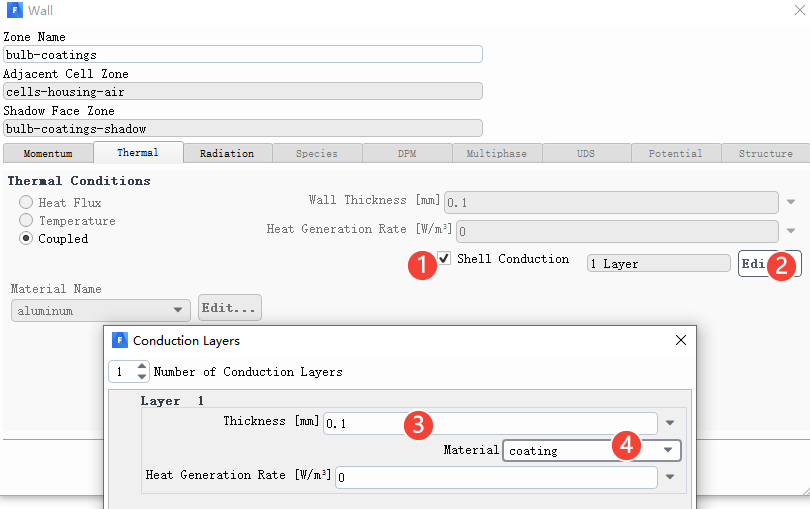The width and height of the screenshot is (810, 509).
Task: Close the Wall dialog window
Action: click(x=800, y=10)
